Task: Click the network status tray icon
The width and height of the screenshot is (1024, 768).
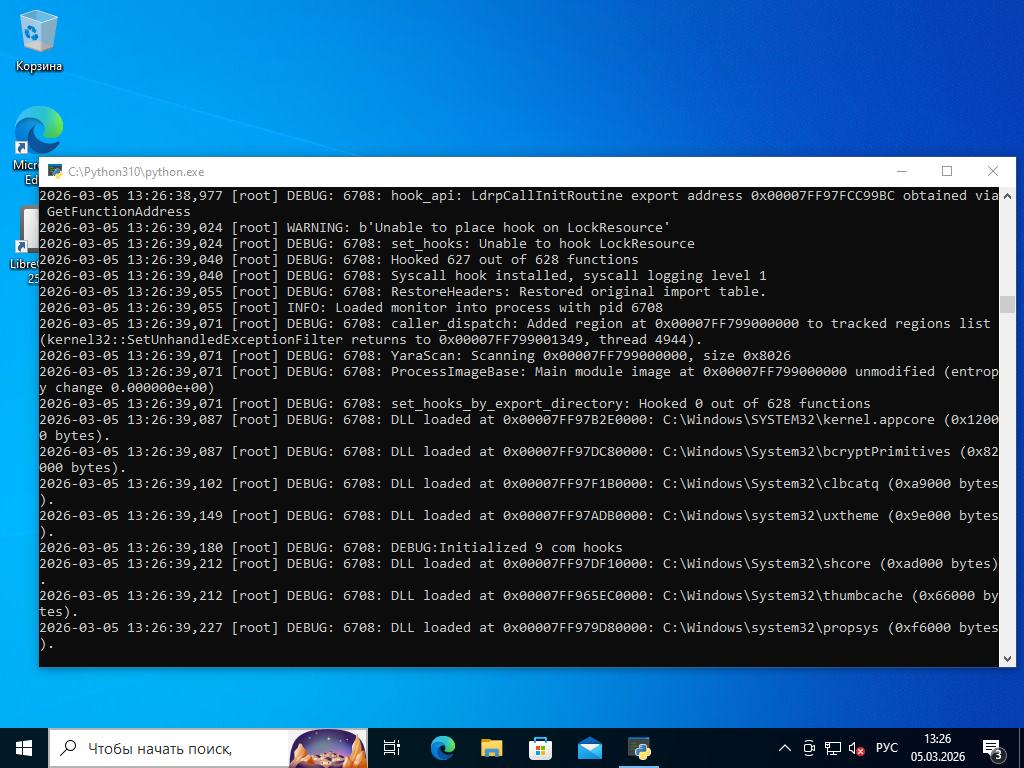Action: click(x=832, y=748)
